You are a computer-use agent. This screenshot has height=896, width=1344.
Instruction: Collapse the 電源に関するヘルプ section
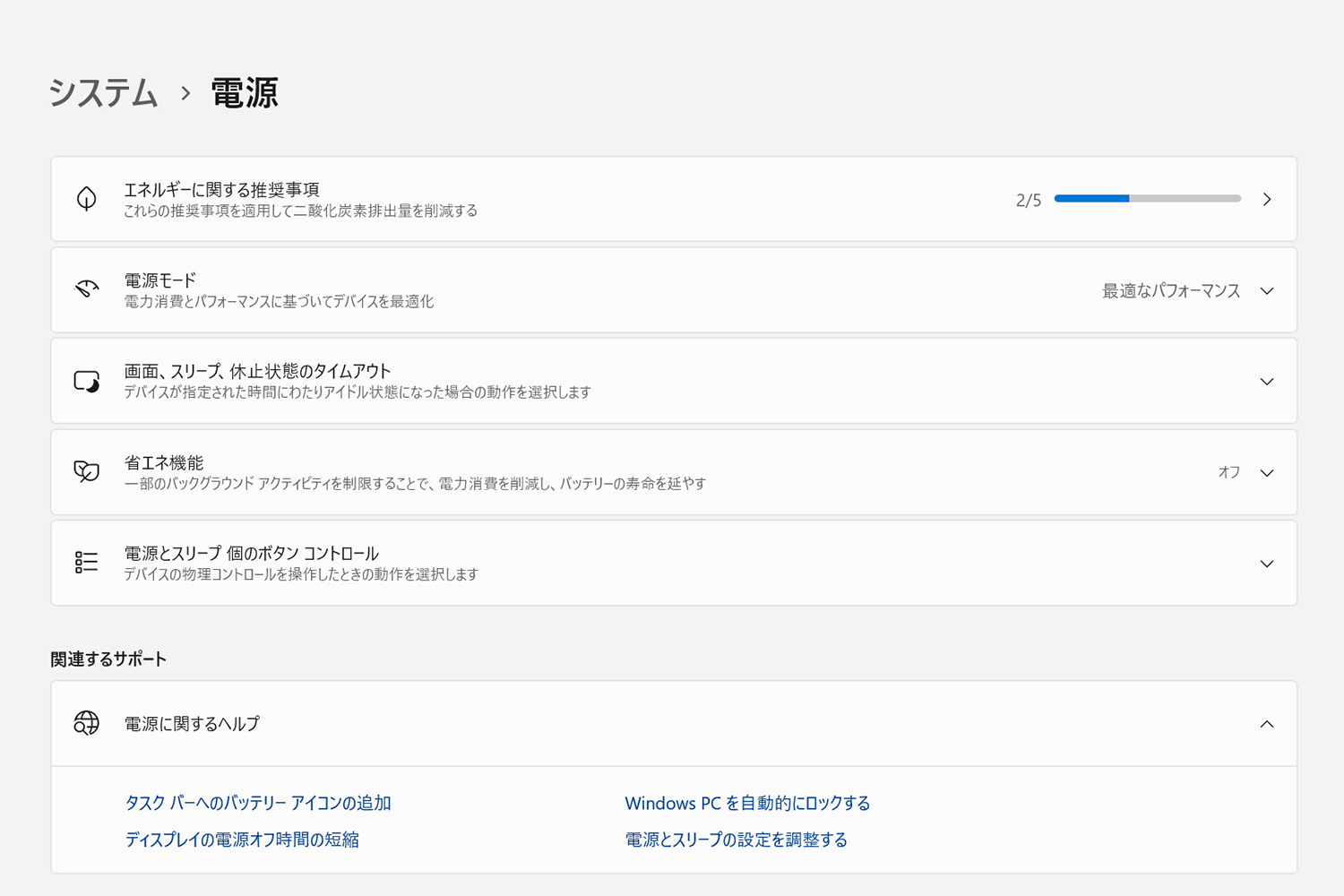(x=1266, y=724)
